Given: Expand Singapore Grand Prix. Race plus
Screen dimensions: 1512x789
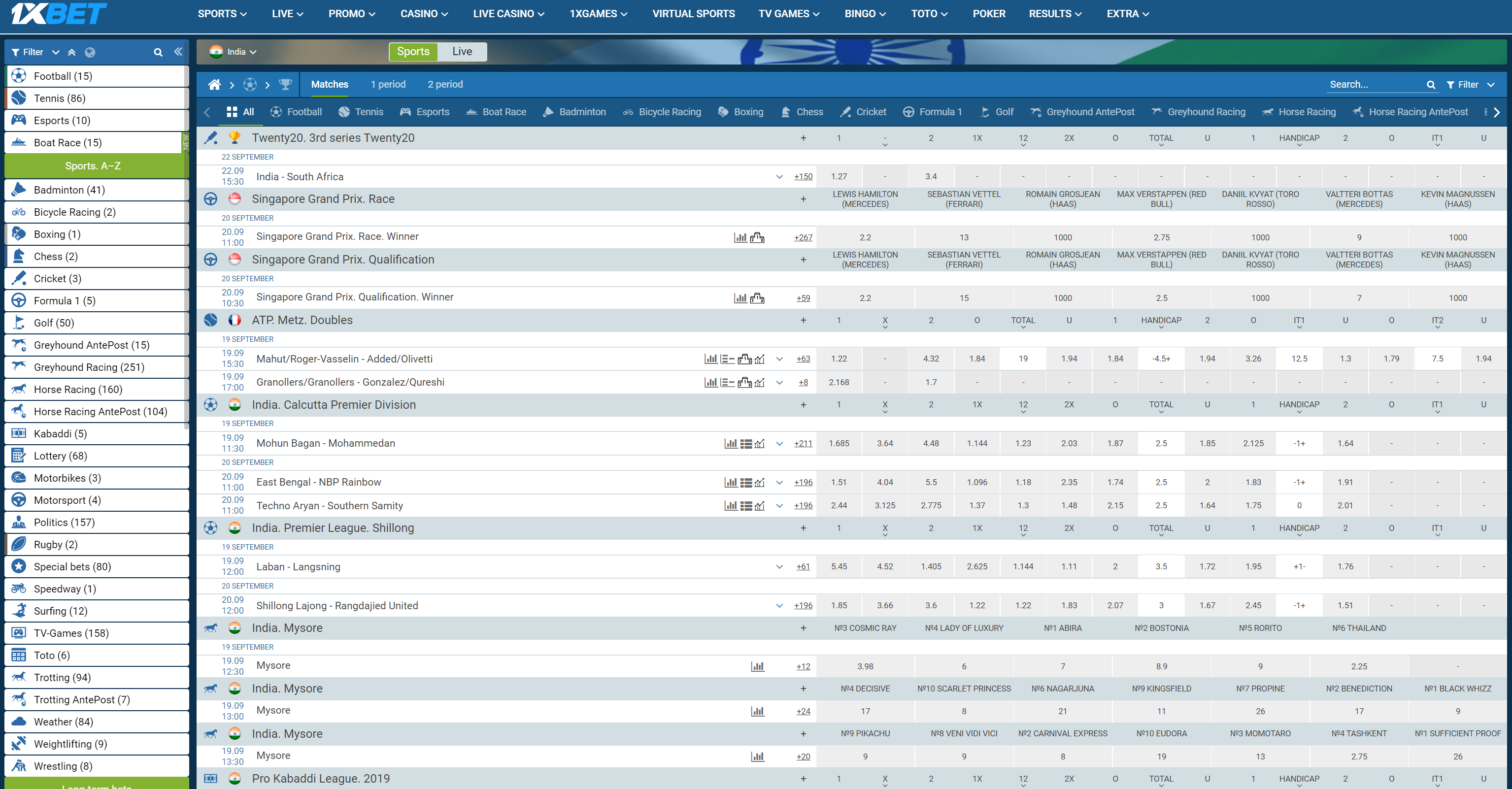Looking at the screenshot, I should click(803, 199).
